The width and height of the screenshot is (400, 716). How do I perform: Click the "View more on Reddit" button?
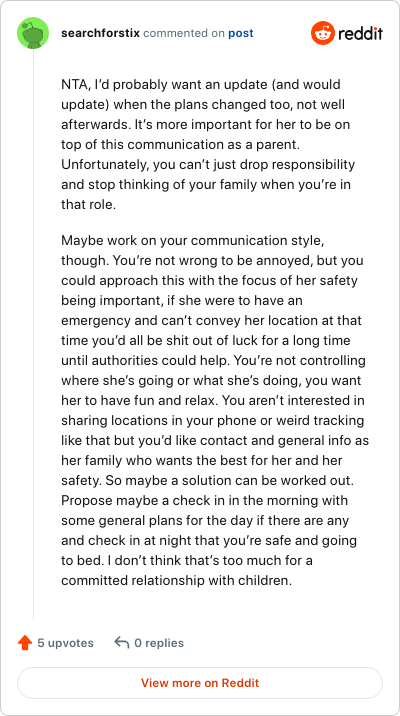point(200,683)
